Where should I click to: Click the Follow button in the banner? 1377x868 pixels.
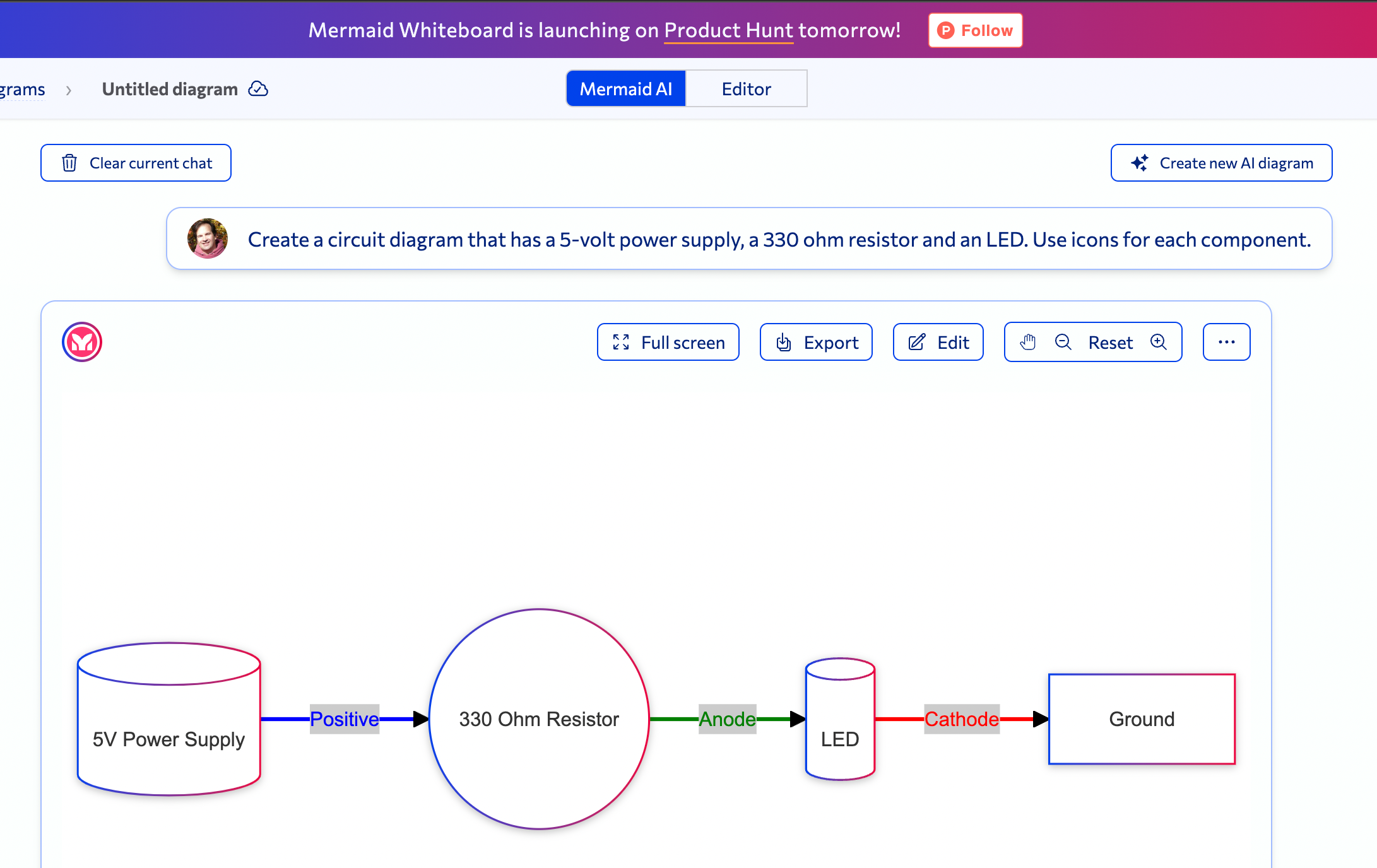tap(975, 30)
